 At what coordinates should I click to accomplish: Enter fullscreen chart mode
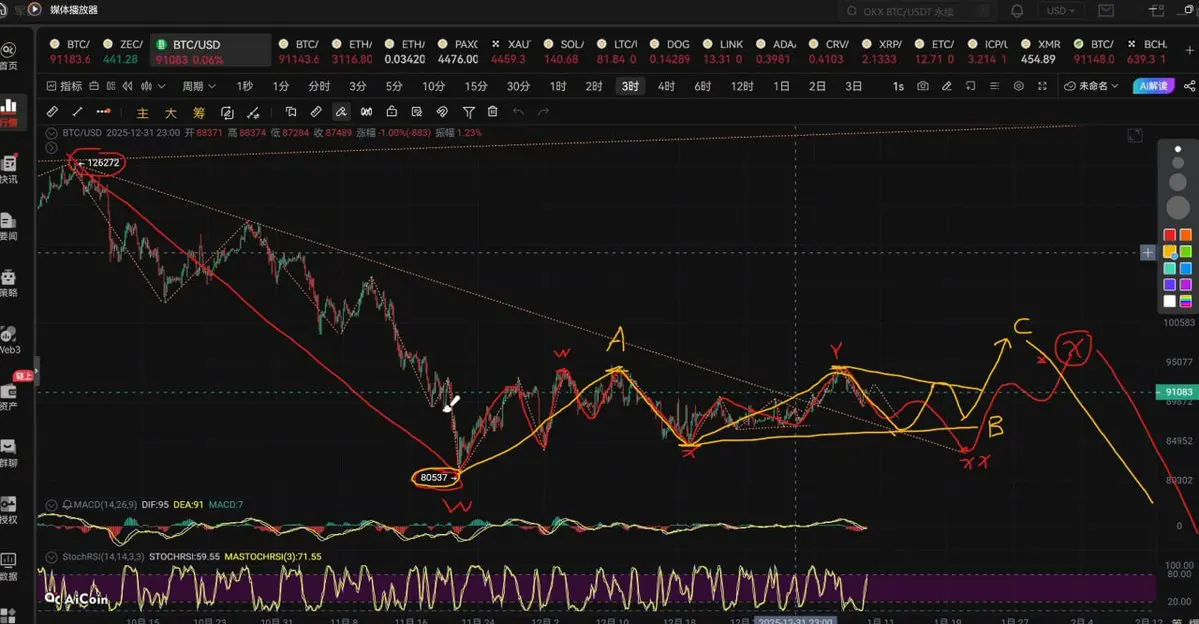1042,86
